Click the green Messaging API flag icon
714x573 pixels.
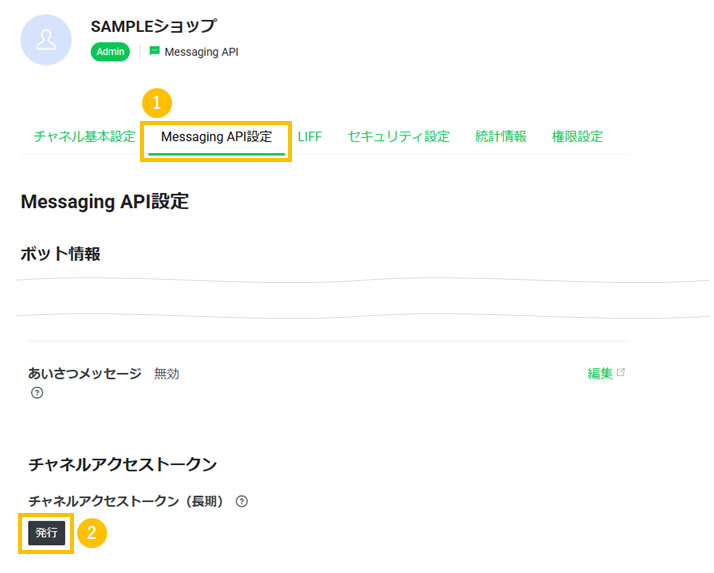[154, 51]
